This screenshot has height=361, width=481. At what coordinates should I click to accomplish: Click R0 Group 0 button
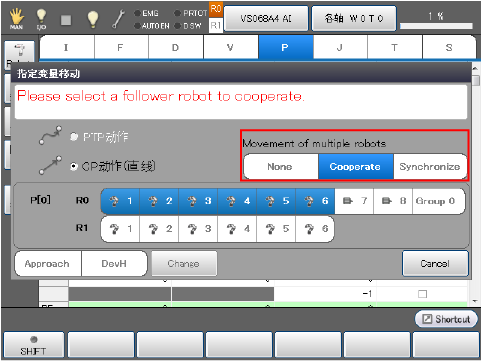click(439, 201)
